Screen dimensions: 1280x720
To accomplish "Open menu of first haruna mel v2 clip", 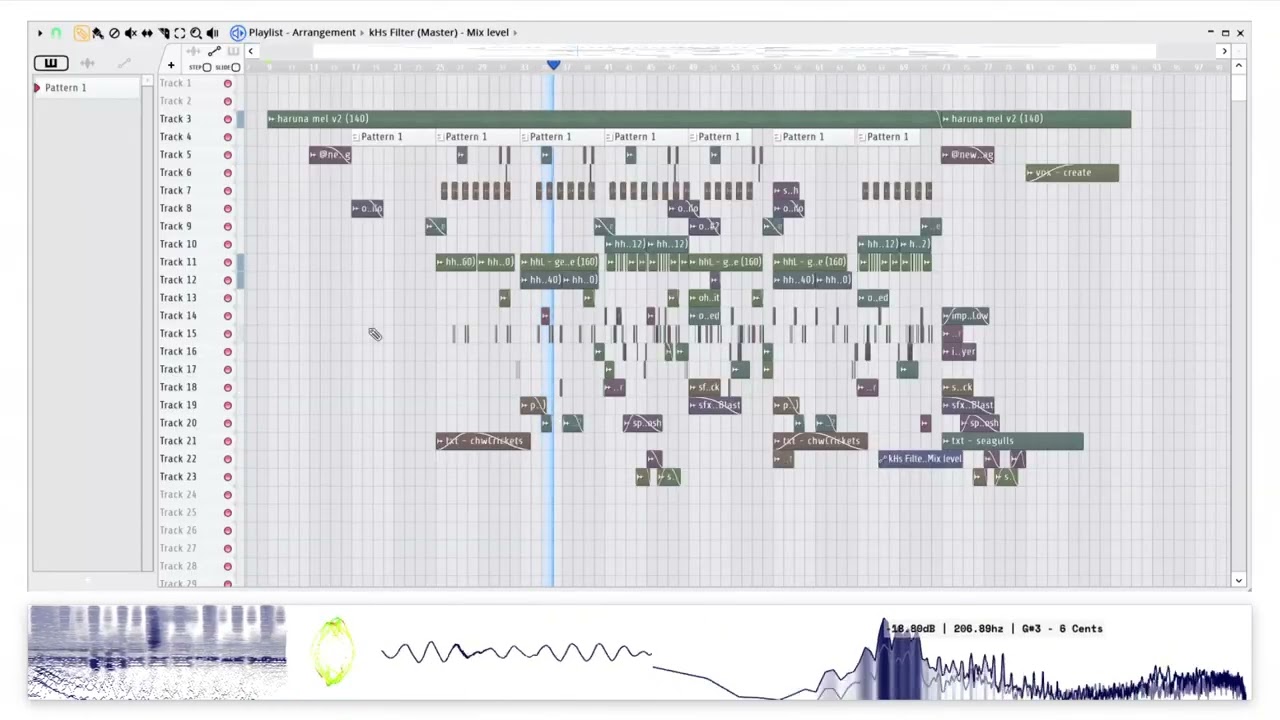I will [x=272, y=119].
